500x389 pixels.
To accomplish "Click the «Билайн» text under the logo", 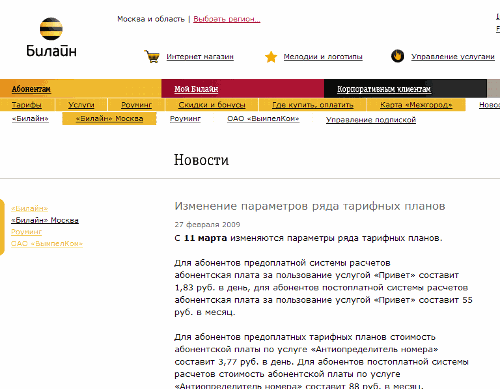I will coord(51,51).
